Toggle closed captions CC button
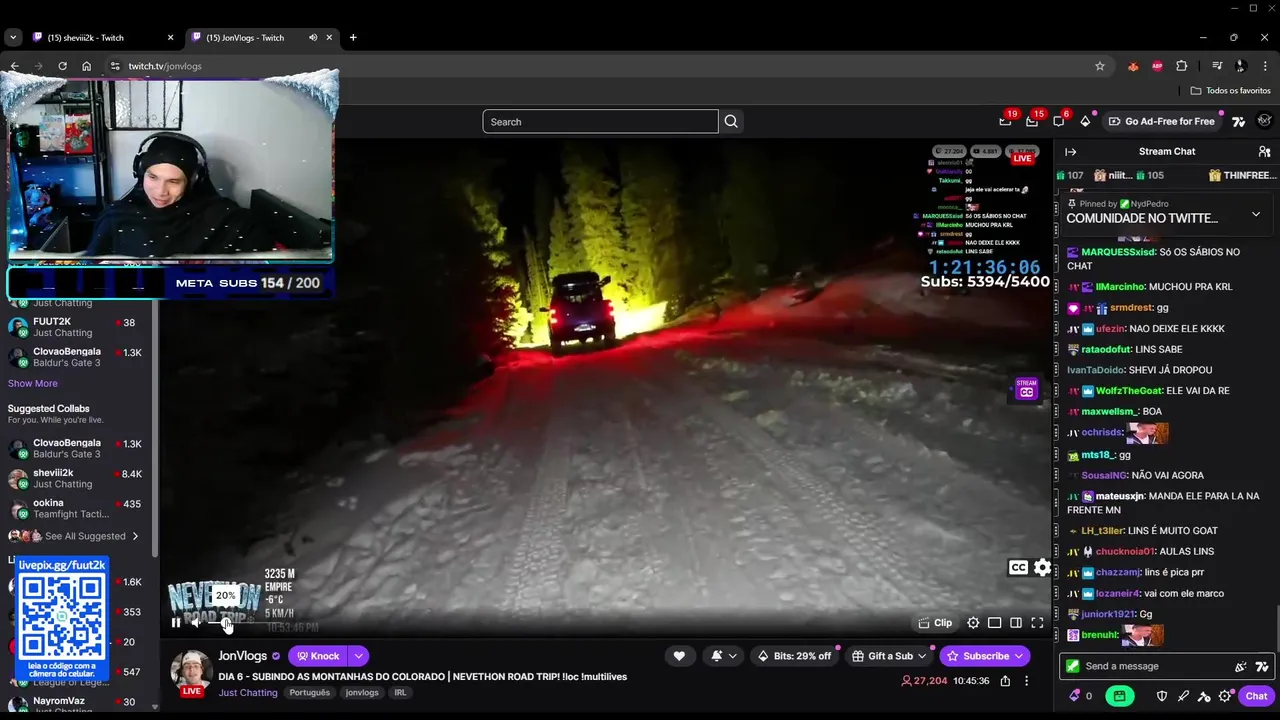Image resolution: width=1280 pixels, height=720 pixels. click(x=1018, y=567)
